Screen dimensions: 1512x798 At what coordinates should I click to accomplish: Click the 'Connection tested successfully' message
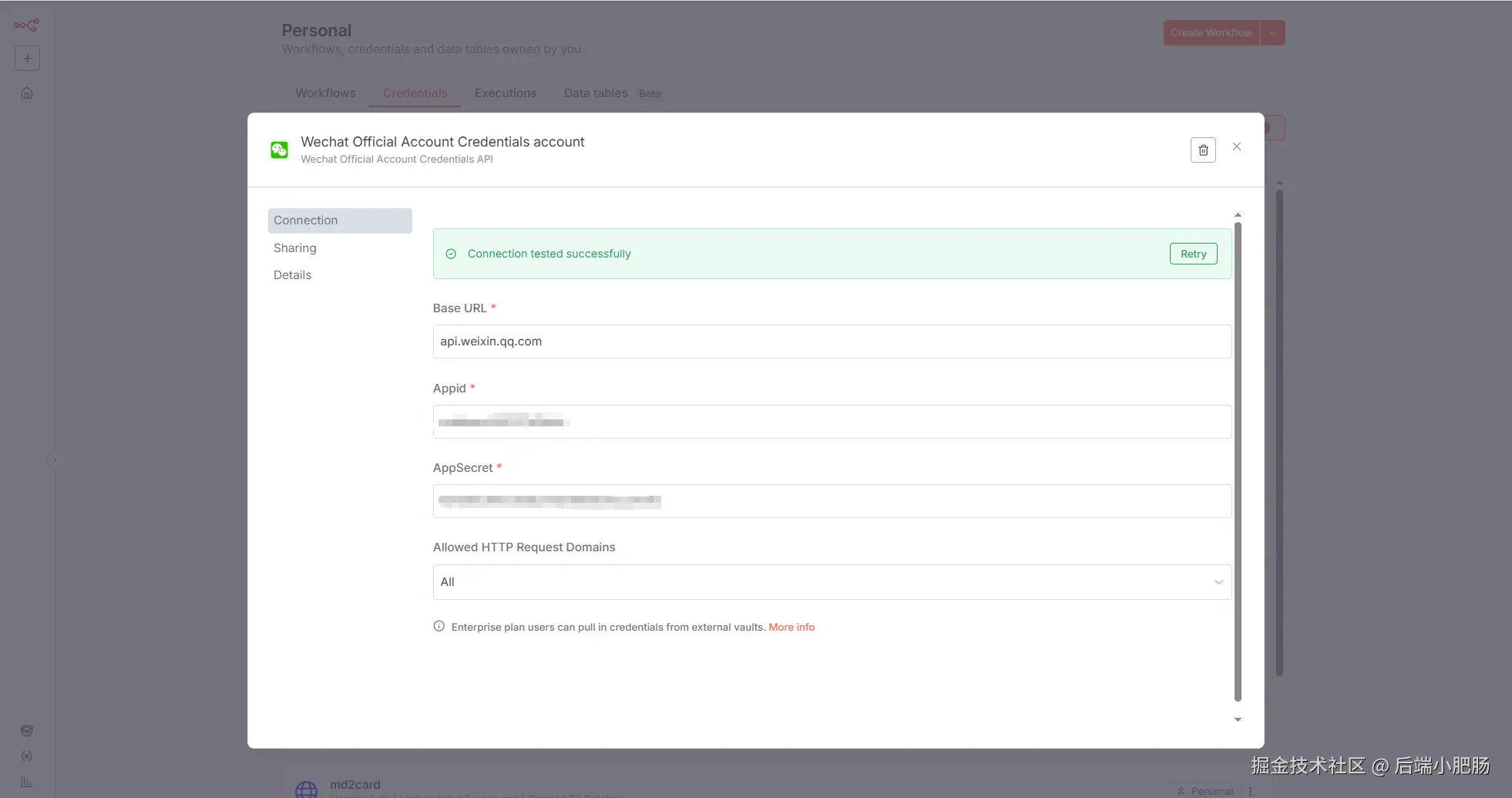pyautogui.click(x=549, y=254)
